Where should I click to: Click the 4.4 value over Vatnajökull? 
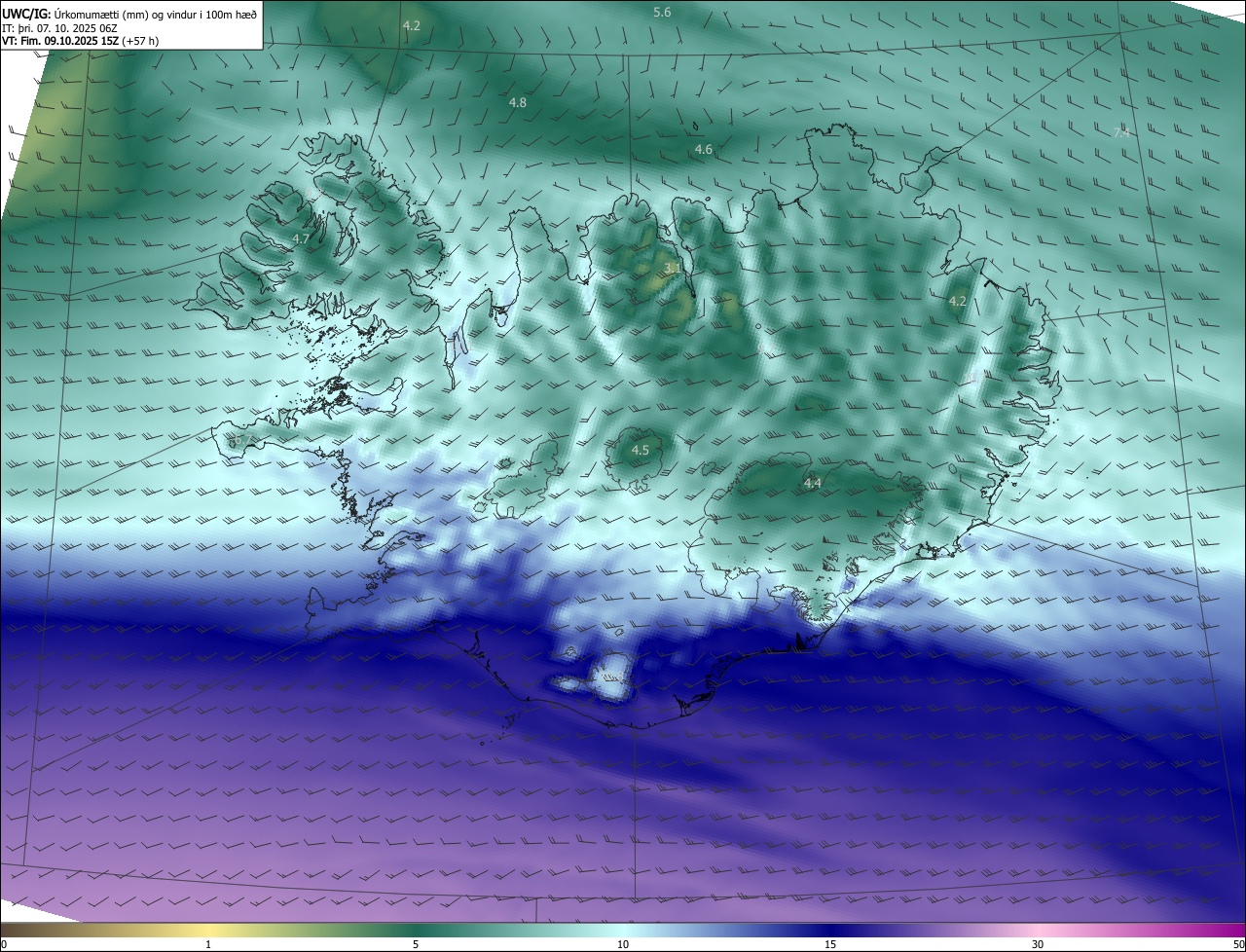coord(813,483)
